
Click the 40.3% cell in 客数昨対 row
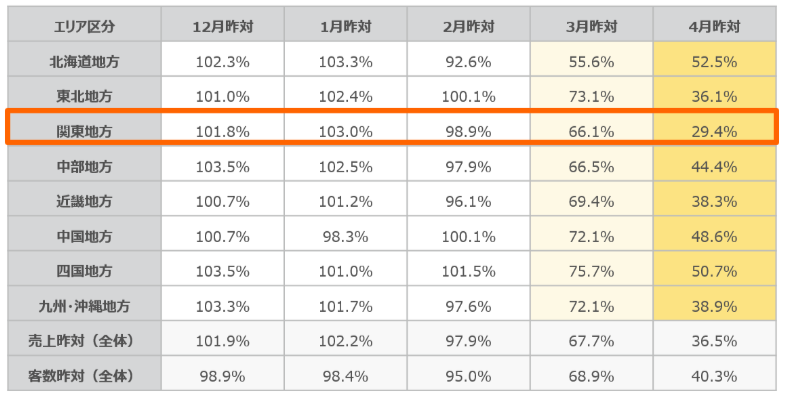pyautogui.click(x=714, y=373)
